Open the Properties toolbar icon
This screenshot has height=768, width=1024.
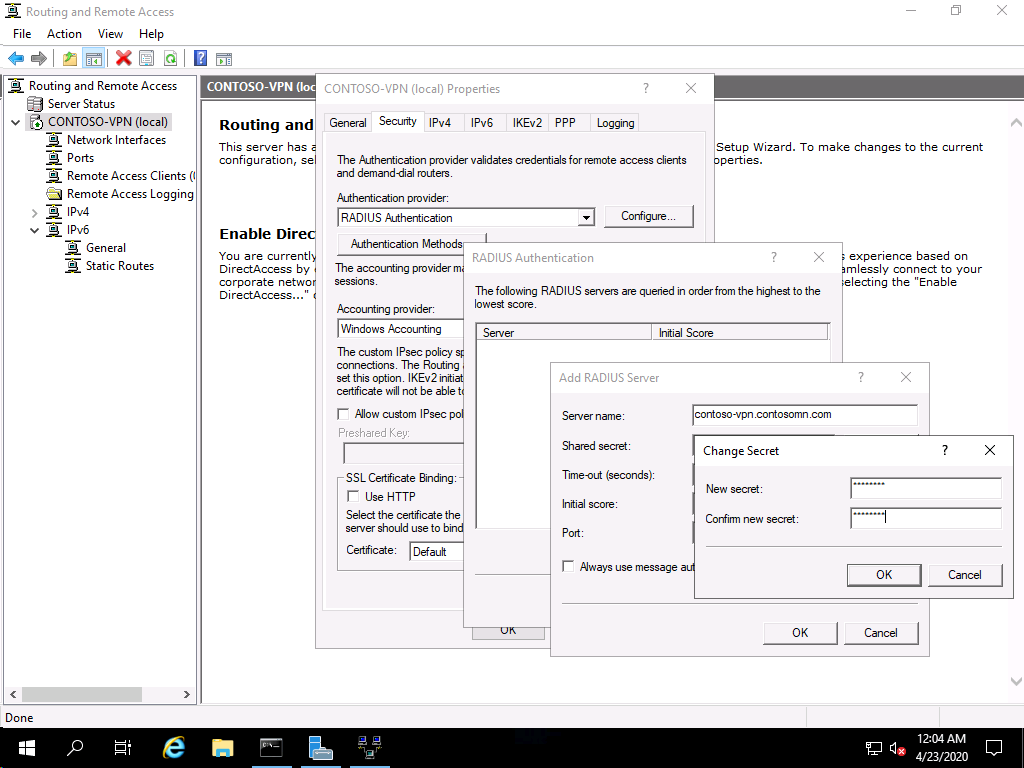tap(147, 59)
